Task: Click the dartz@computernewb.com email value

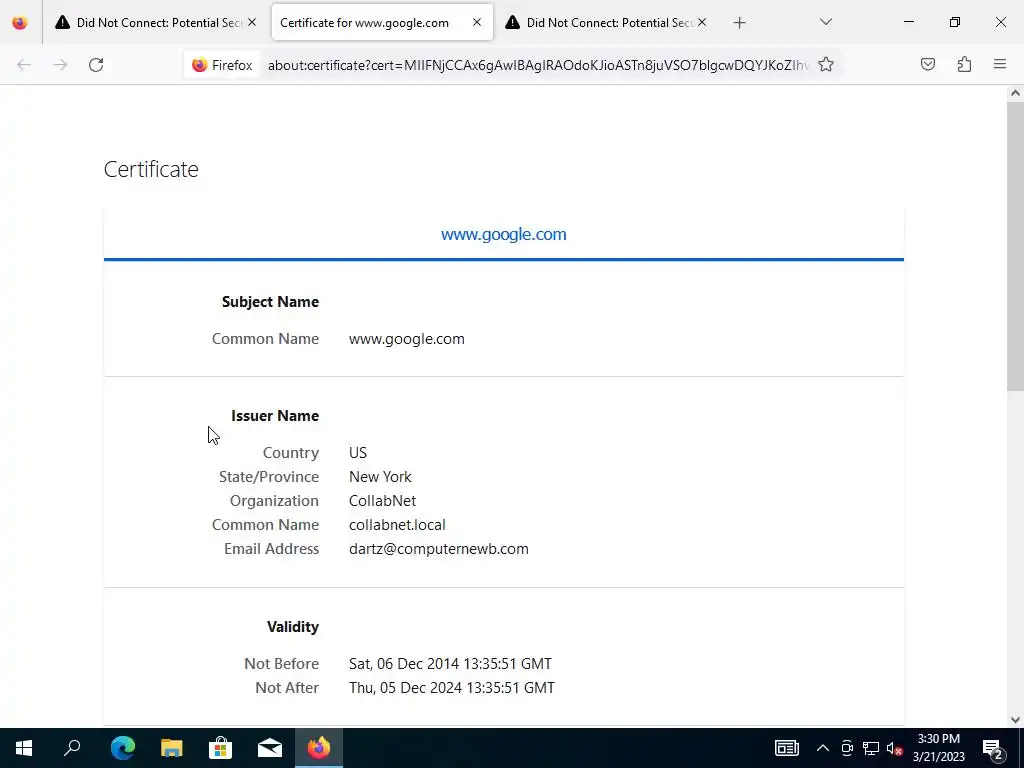Action: [x=439, y=549]
